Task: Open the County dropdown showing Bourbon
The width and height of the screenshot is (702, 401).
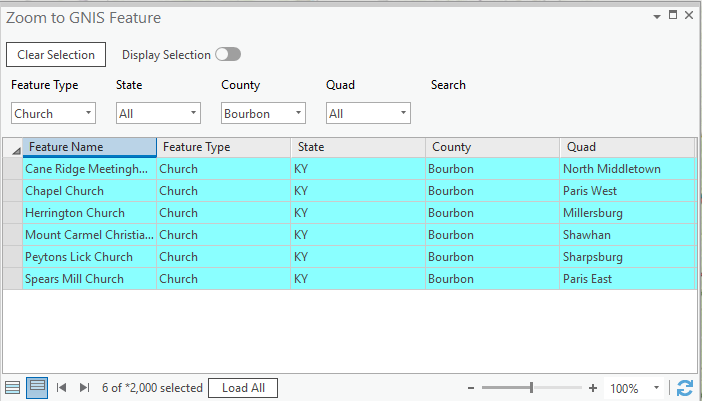Action: (263, 114)
